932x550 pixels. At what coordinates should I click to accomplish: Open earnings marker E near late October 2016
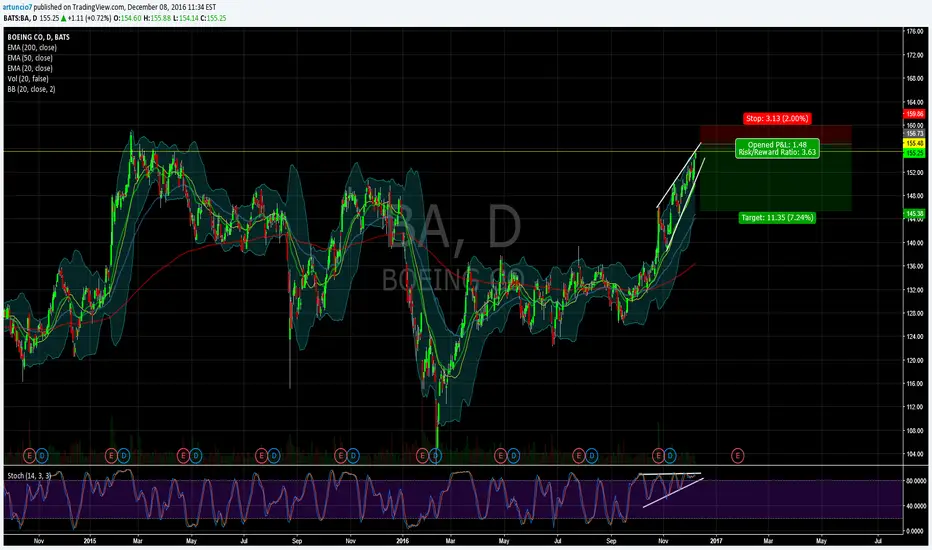(658, 456)
